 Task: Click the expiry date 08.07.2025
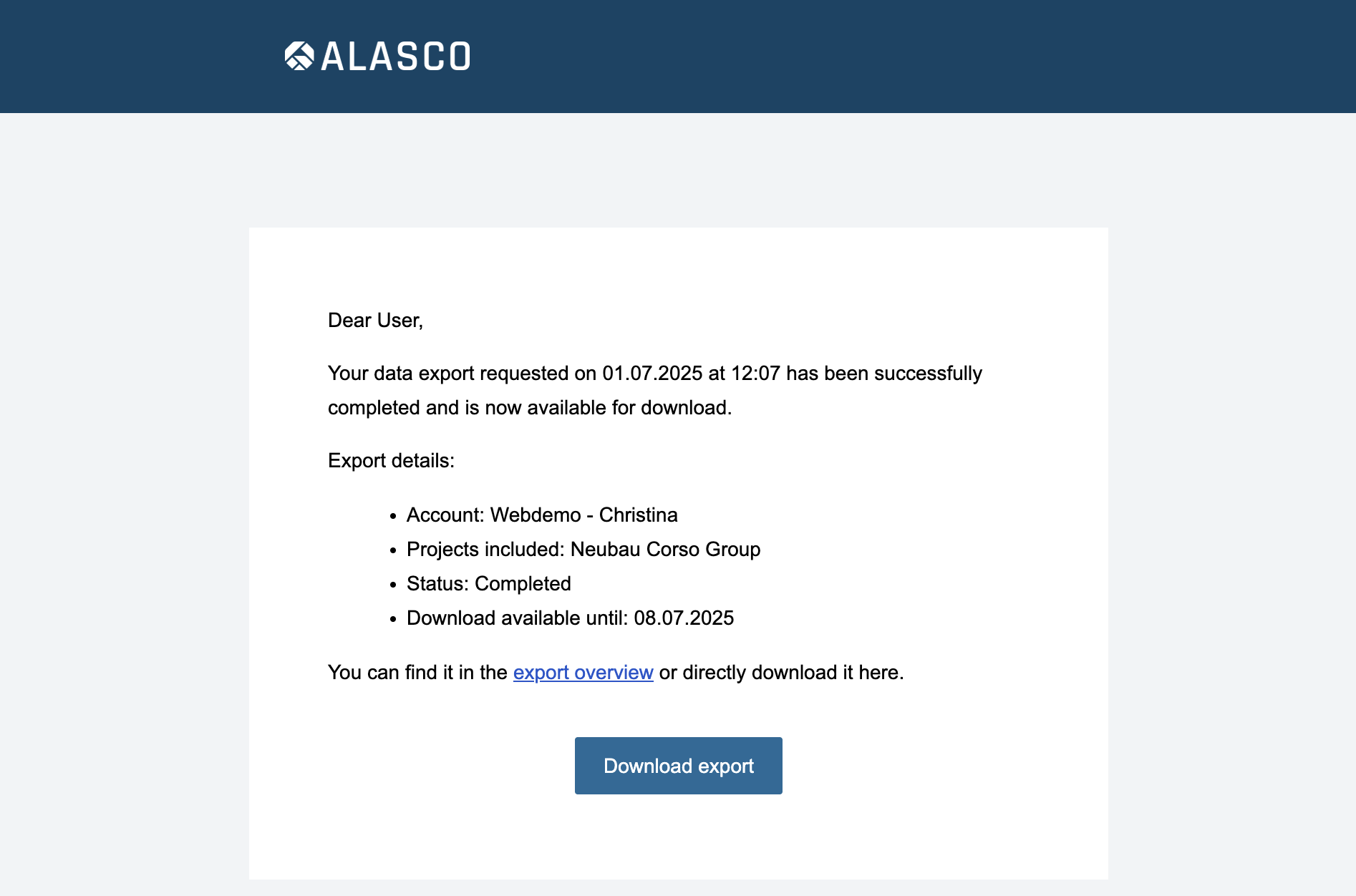(684, 618)
